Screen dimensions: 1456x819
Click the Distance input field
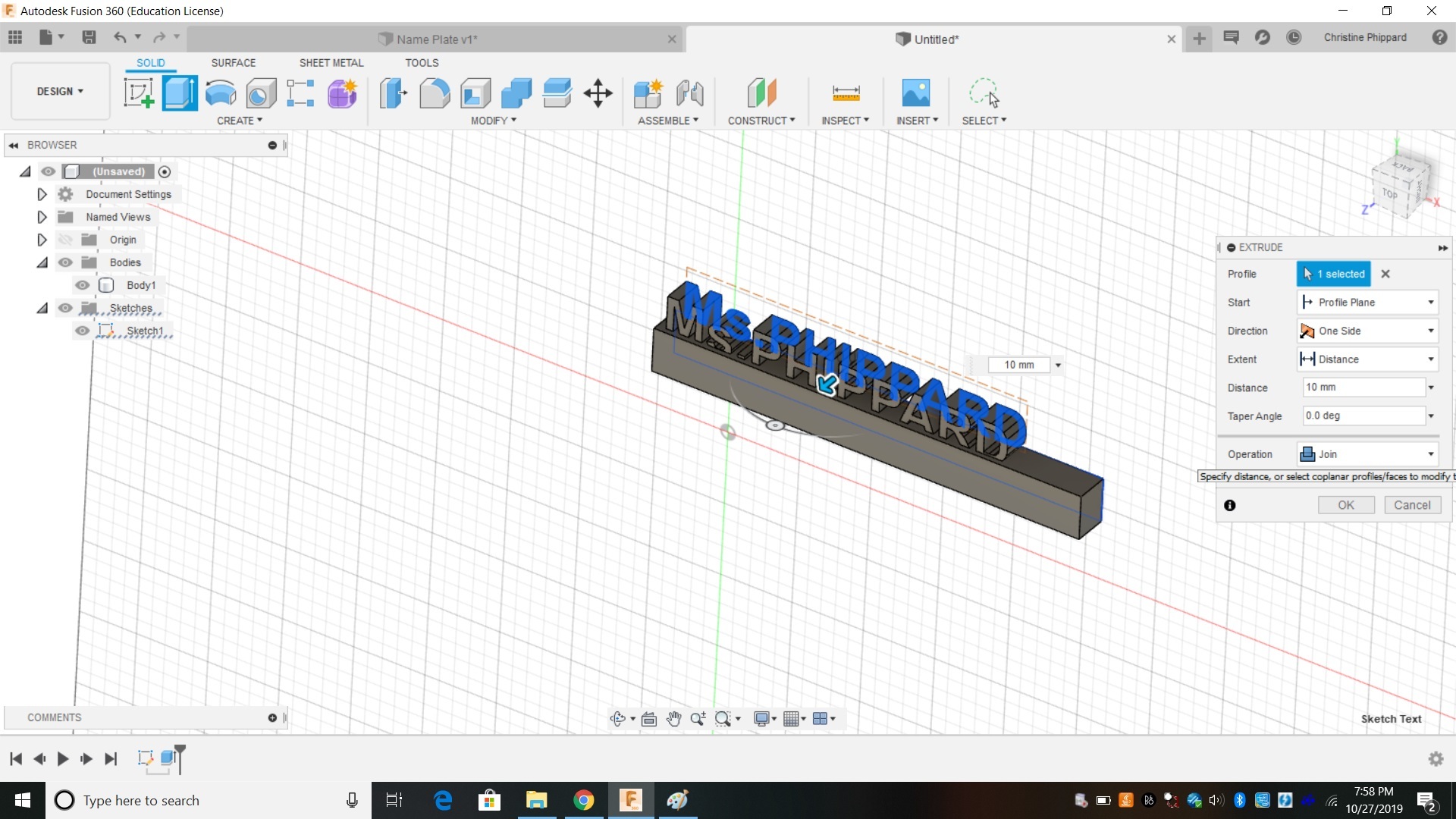pyautogui.click(x=1363, y=388)
